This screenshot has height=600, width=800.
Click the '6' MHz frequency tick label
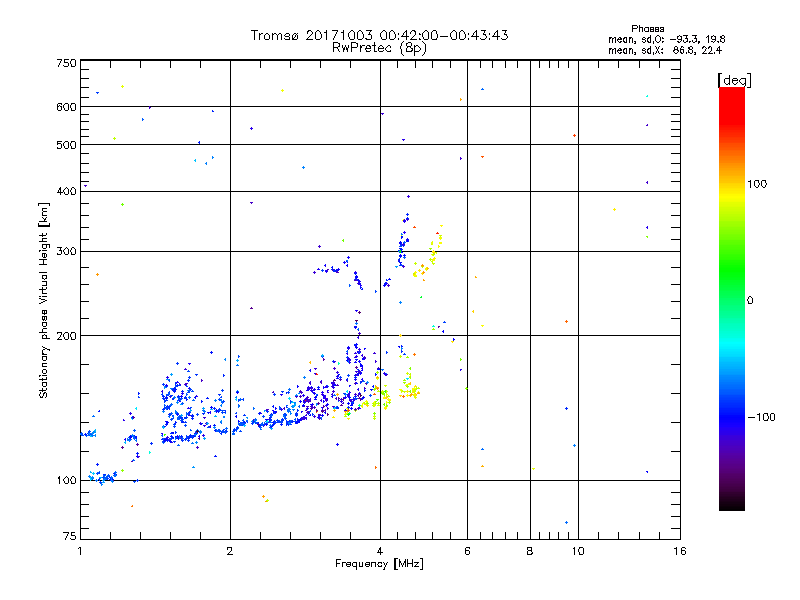[x=467, y=551]
